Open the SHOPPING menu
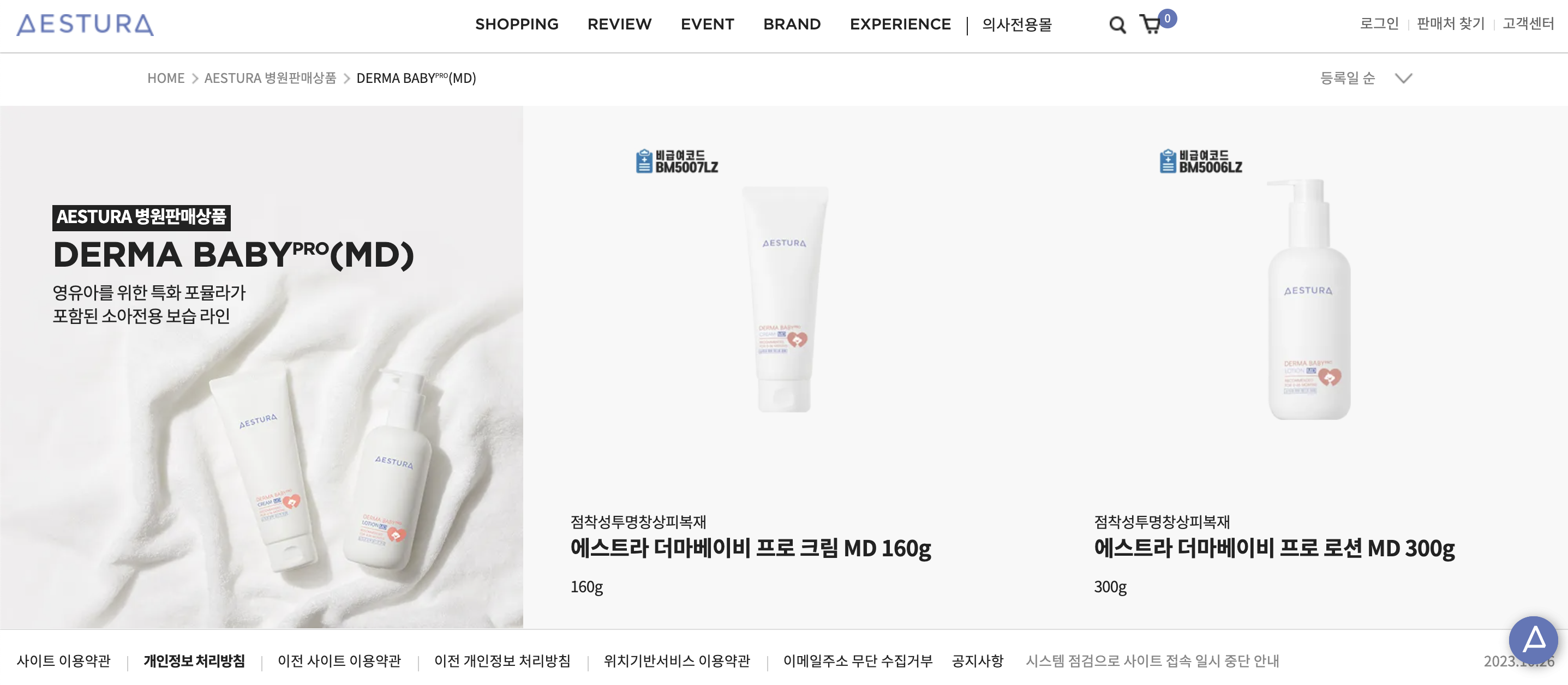 pos(517,25)
